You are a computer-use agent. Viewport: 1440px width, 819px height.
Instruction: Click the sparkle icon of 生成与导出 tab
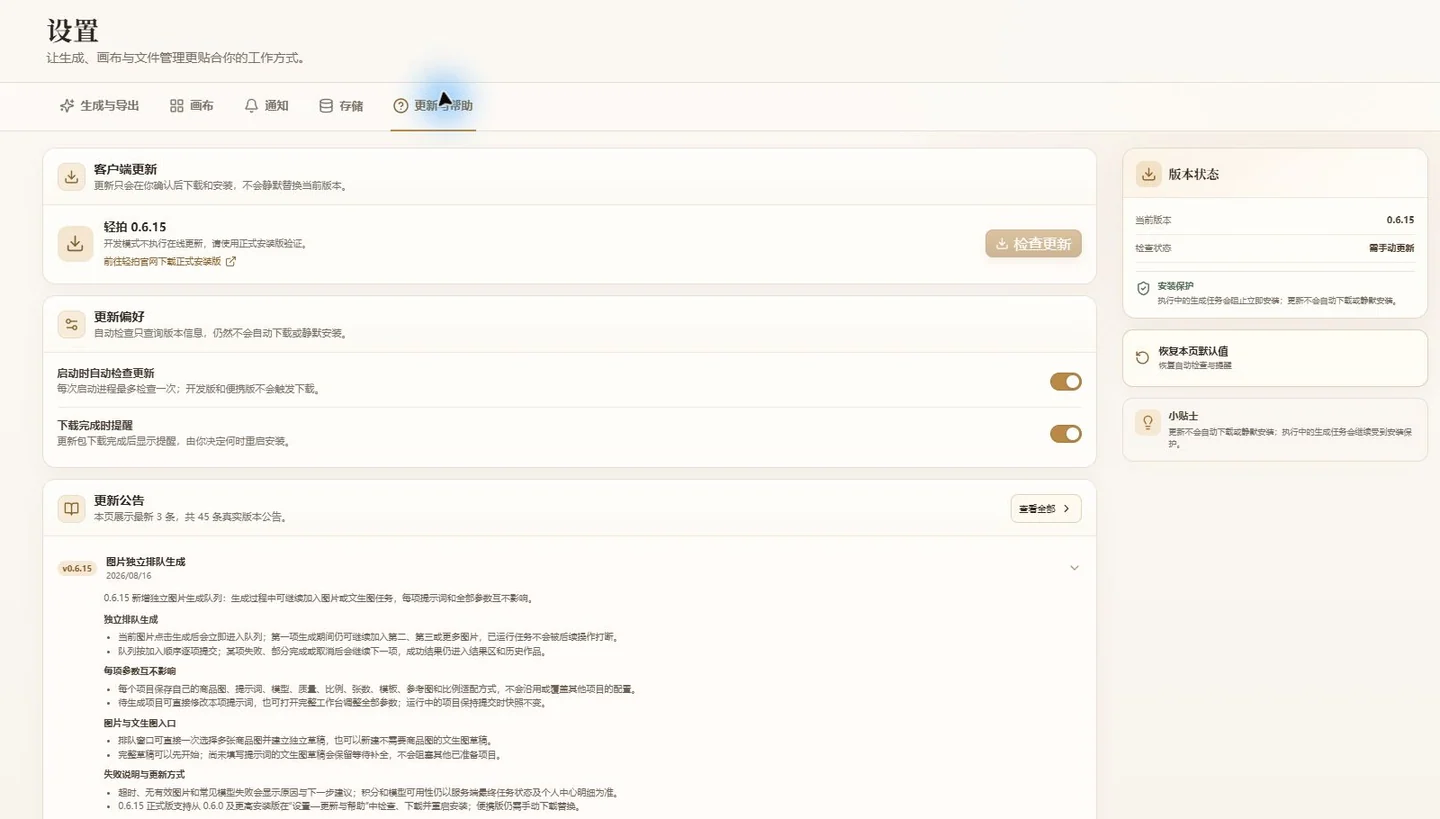(x=67, y=106)
